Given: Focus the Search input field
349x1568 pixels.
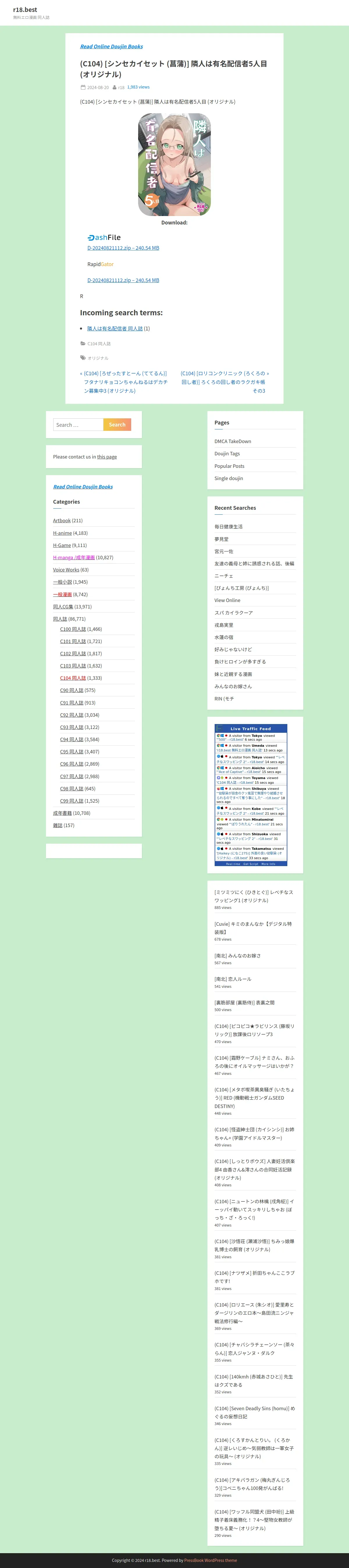Looking at the screenshot, I should coord(78,425).
